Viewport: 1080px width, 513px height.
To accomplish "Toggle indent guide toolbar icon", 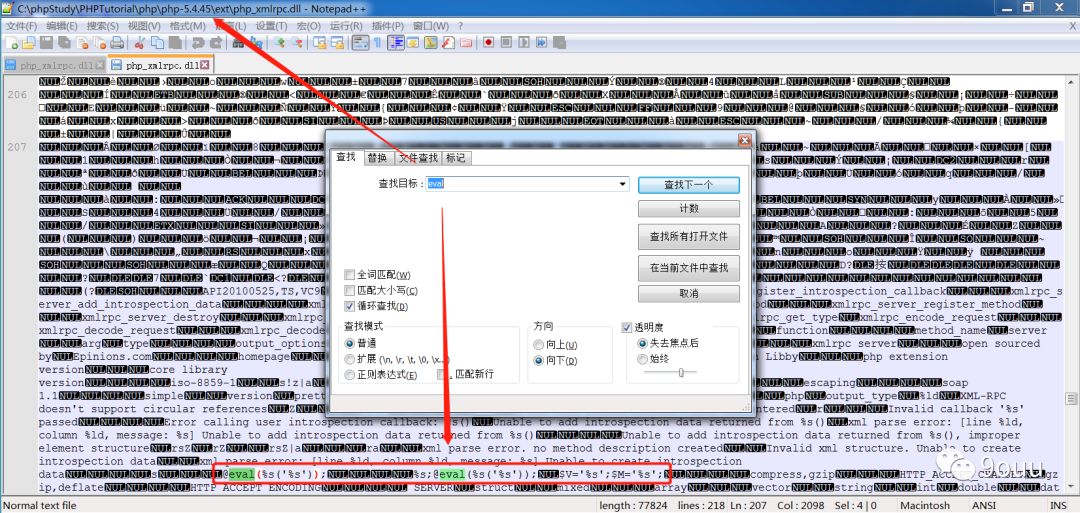I will (x=395, y=43).
